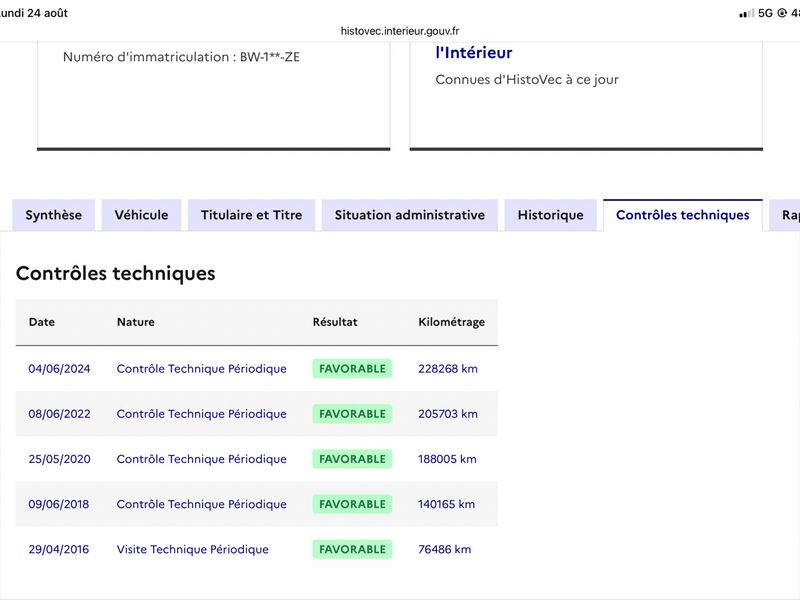Click the Kilométrage column header
Viewport: 800px width, 600px height.
(x=452, y=322)
